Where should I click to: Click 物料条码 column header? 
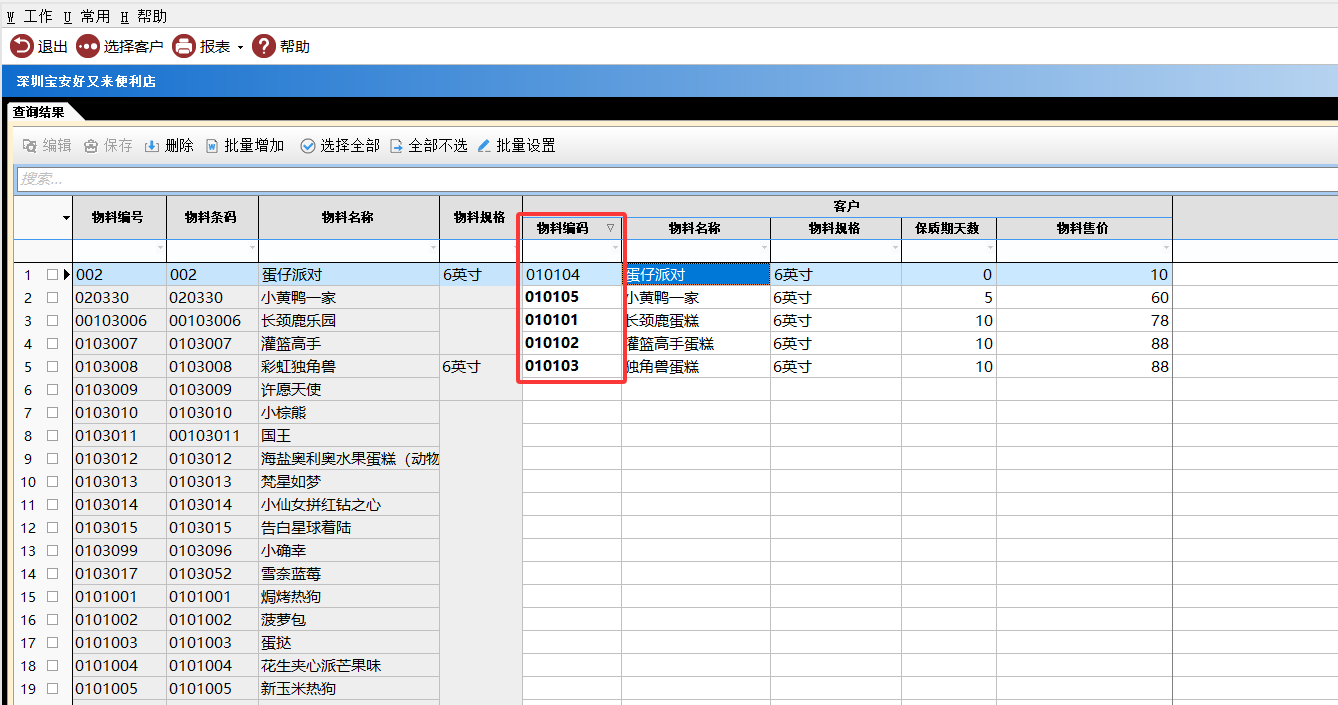[x=212, y=217]
